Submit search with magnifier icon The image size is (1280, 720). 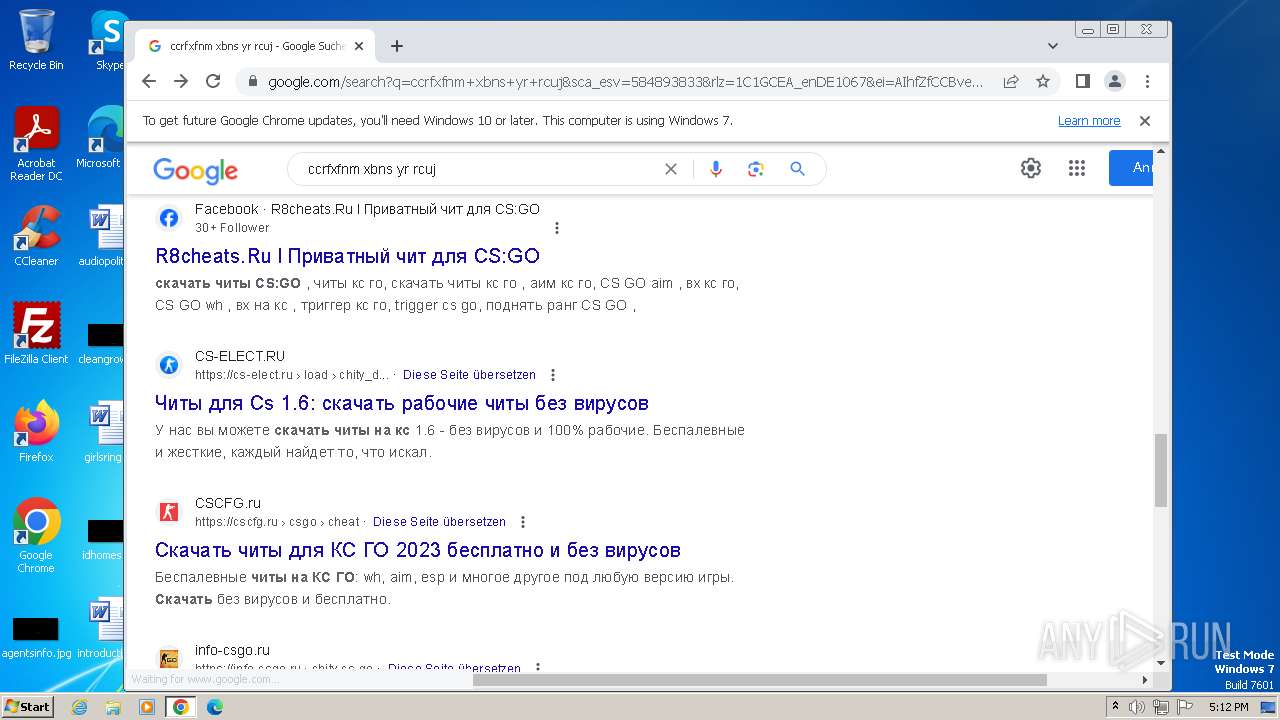click(x=797, y=169)
